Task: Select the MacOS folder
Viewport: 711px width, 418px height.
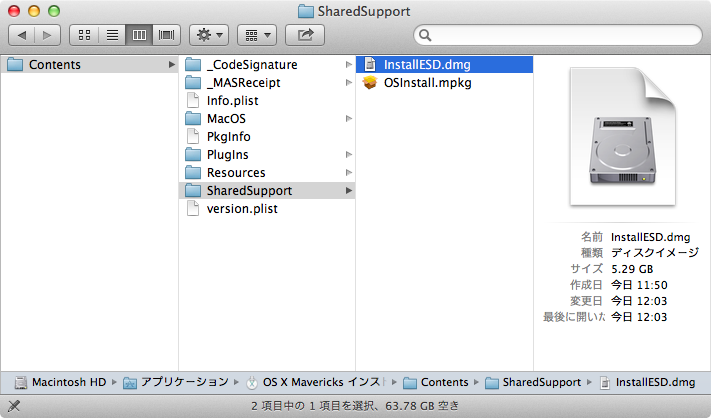Action: [268, 119]
